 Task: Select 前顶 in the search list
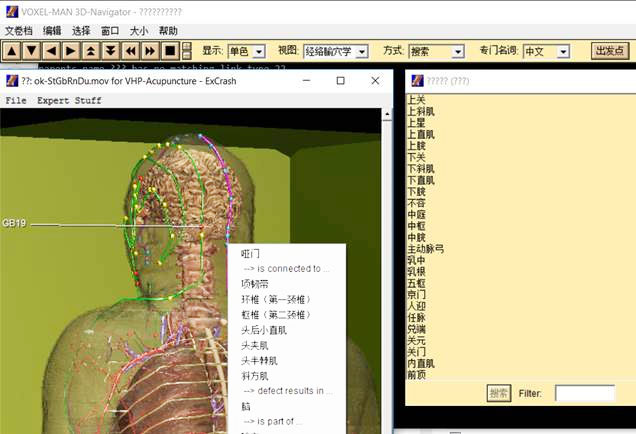click(417, 375)
